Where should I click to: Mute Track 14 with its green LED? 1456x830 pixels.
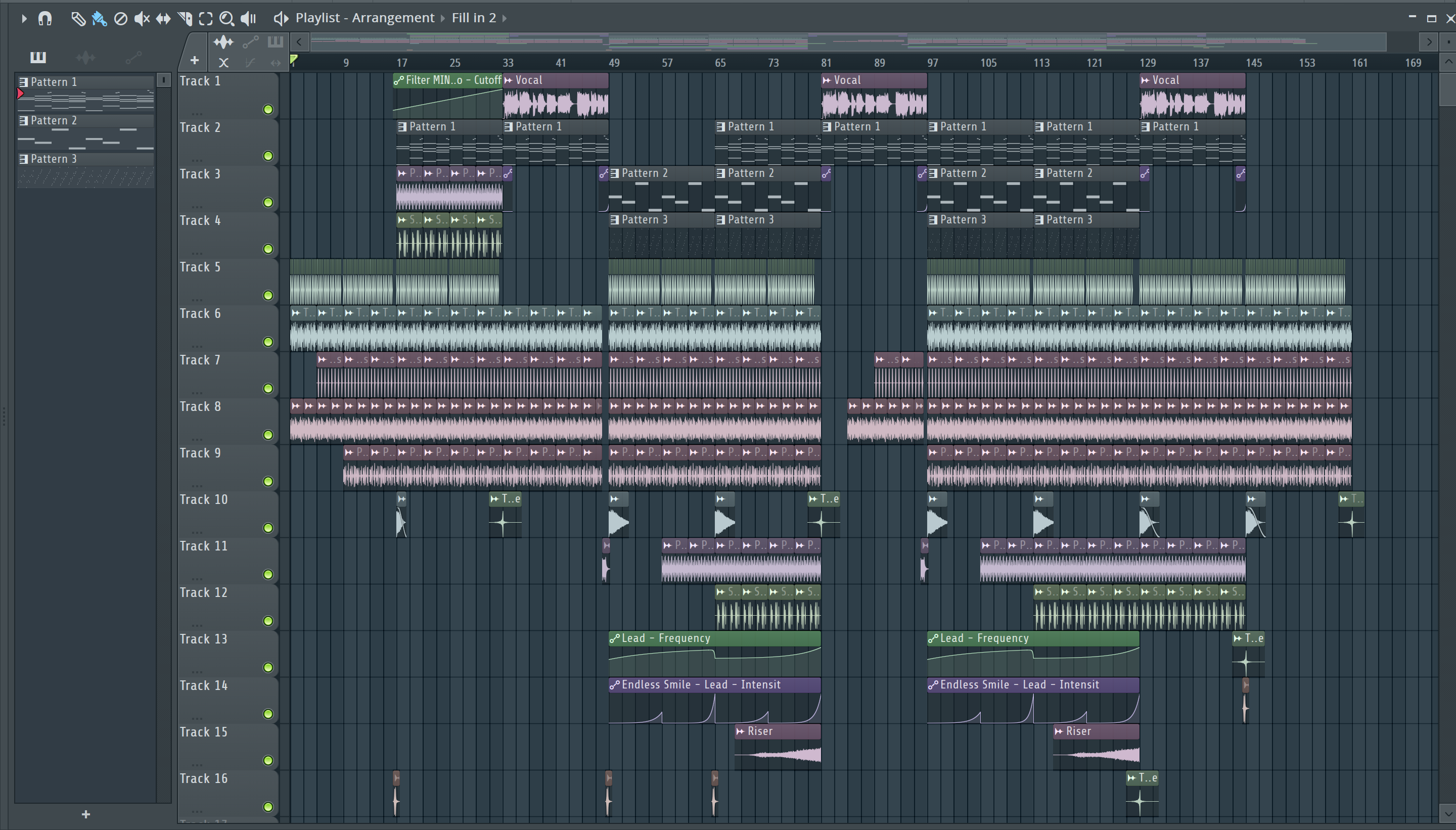tap(268, 714)
